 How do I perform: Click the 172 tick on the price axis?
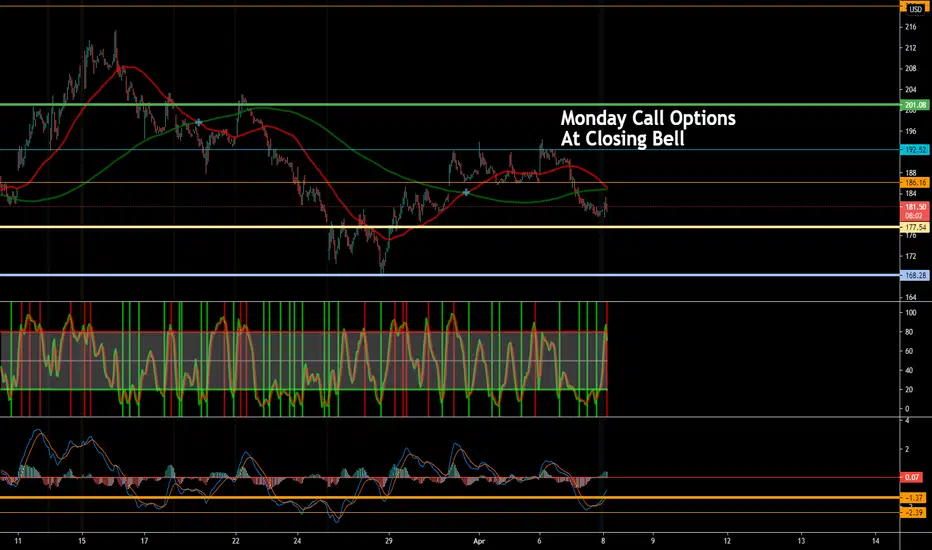tap(911, 256)
